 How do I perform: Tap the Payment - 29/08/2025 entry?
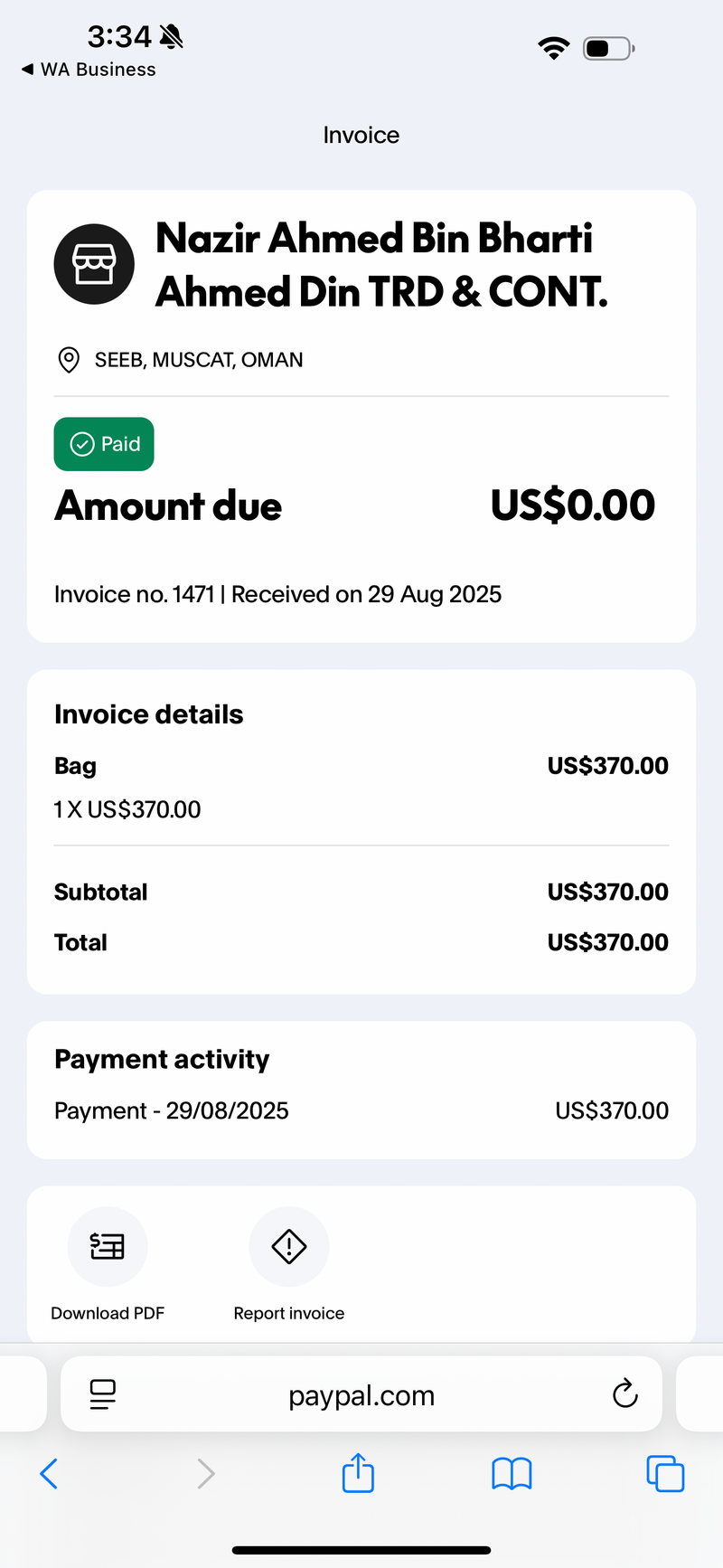(x=361, y=1110)
